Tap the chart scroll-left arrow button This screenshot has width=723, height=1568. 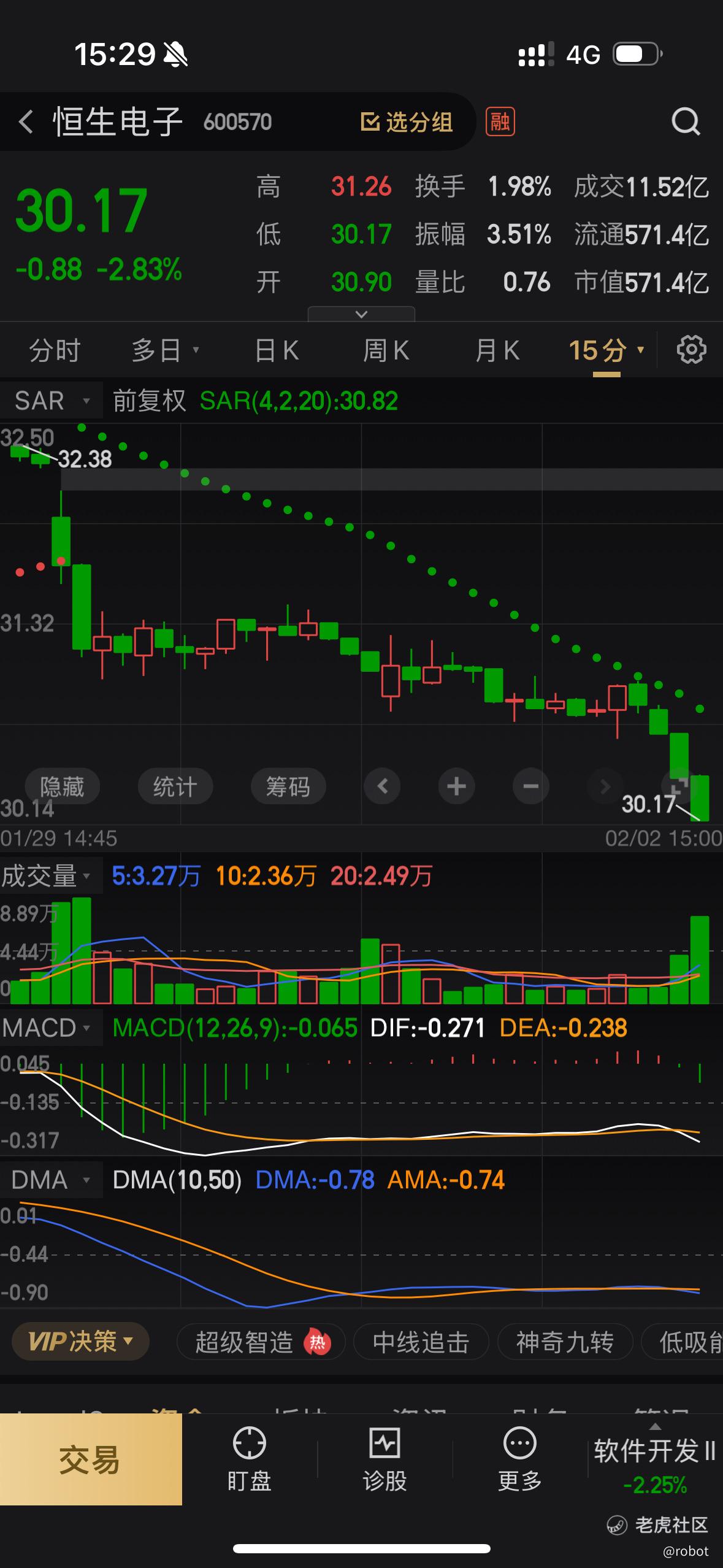click(x=383, y=786)
